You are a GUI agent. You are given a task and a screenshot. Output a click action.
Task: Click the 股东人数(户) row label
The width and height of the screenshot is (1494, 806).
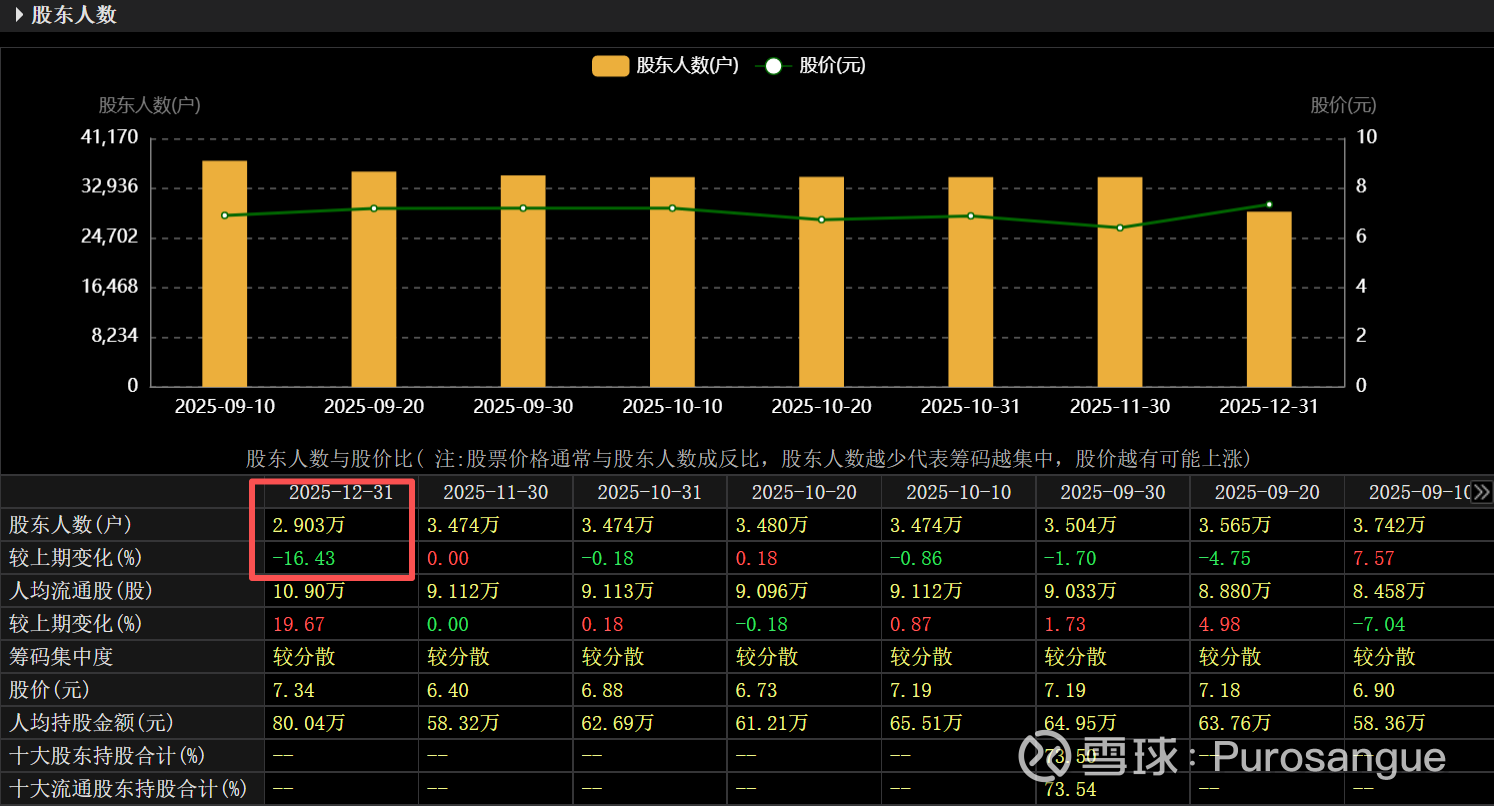[70, 525]
